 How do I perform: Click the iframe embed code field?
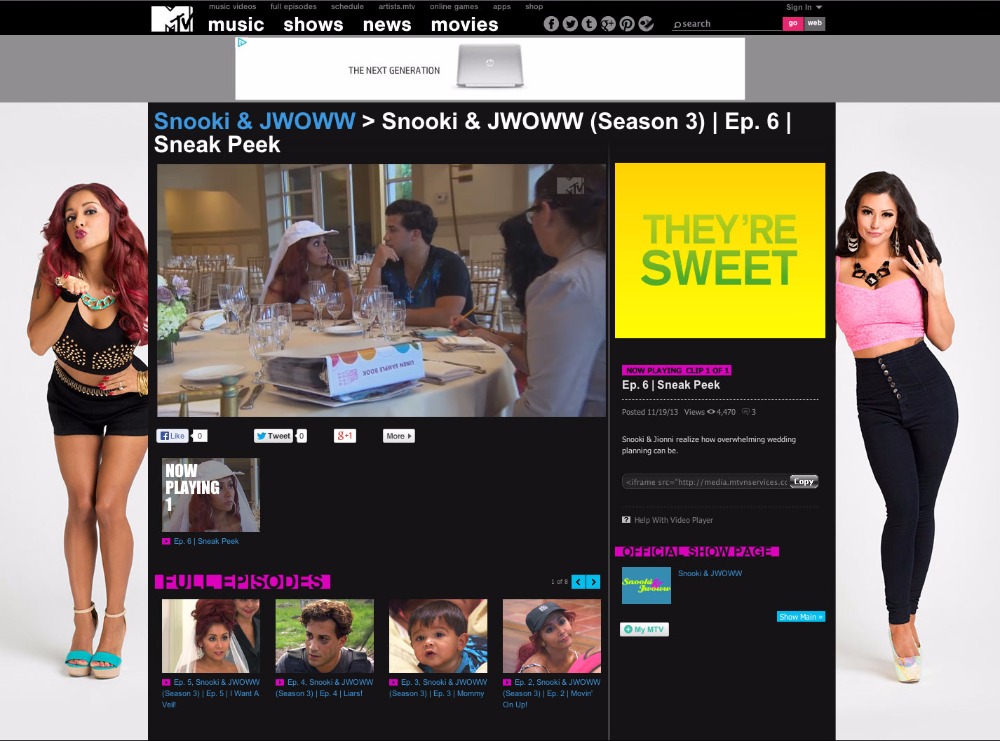[x=705, y=481]
